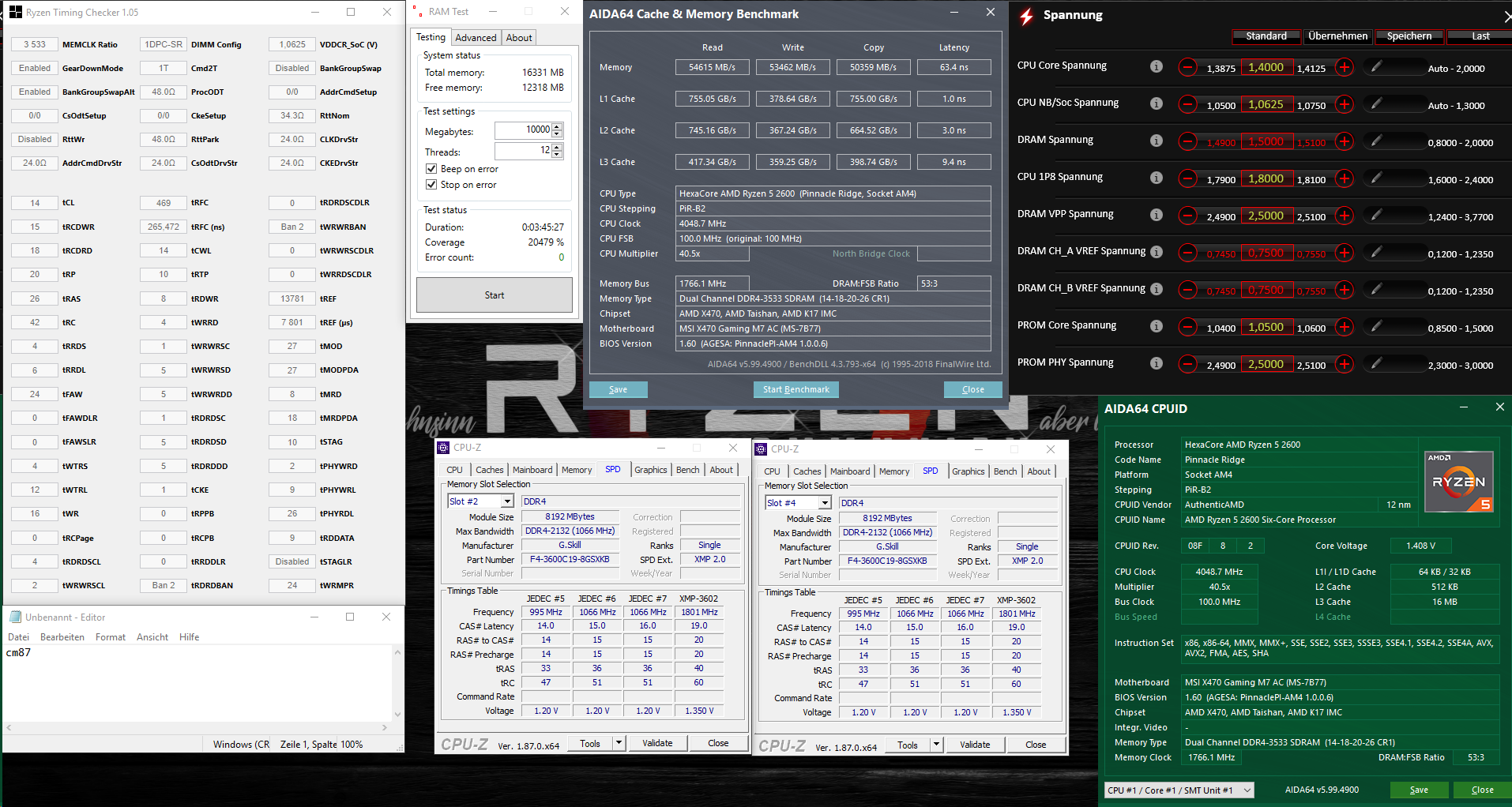The image size is (1512, 807).
Task: Open Mainboard tab in Slot #2 CPU-Z window
Action: [532, 470]
